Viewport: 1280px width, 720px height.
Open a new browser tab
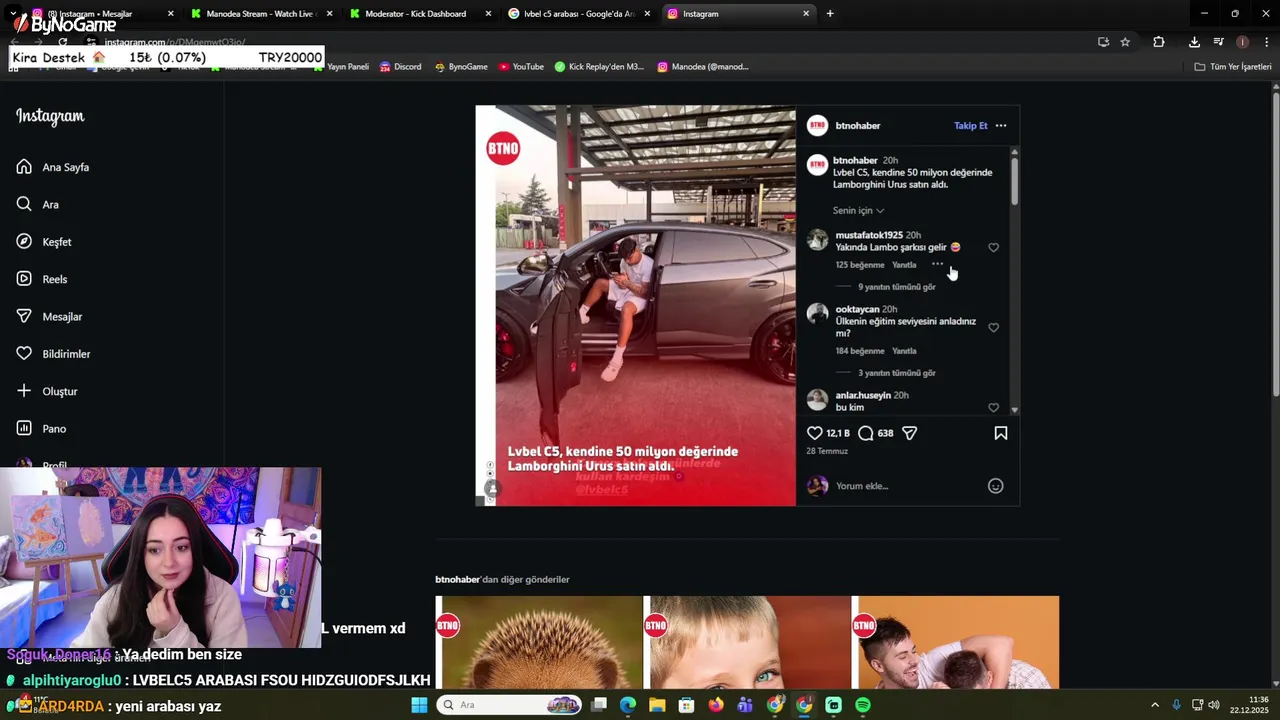click(x=830, y=14)
